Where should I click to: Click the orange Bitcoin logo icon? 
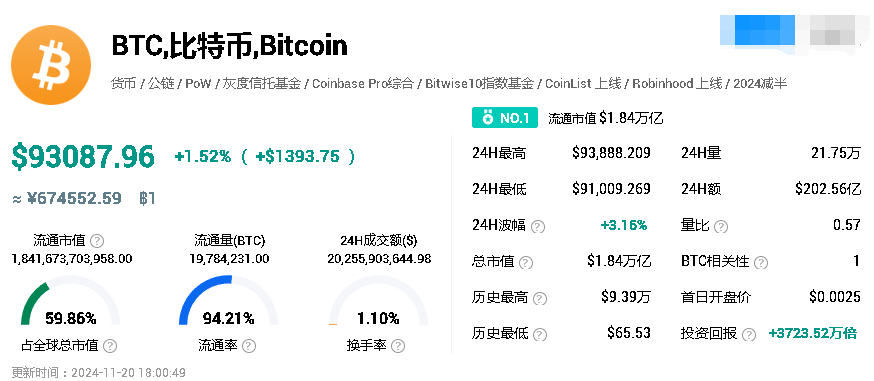point(51,65)
